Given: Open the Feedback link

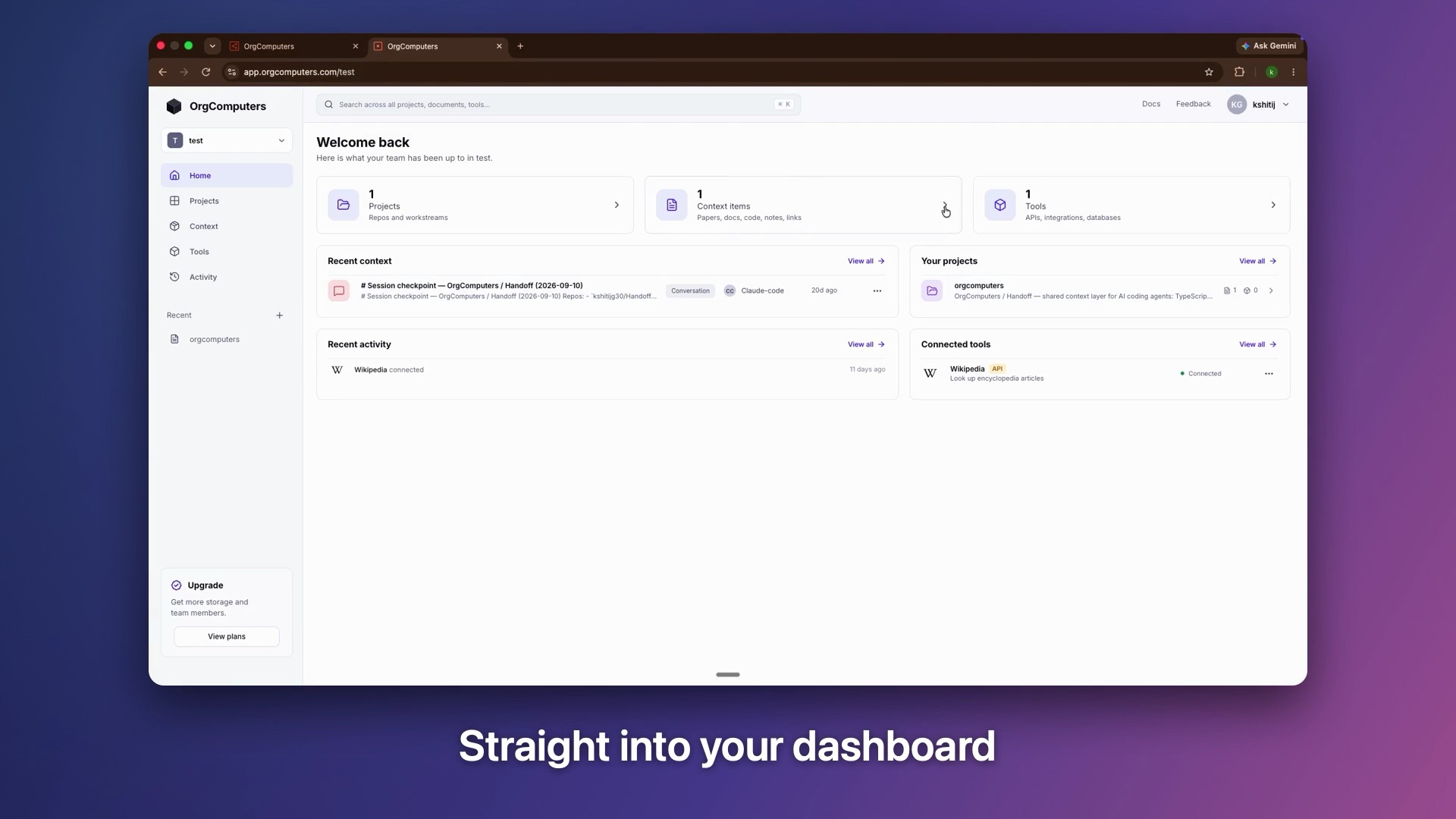Looking at the screenshot, I should click(x=1193, y=104).
